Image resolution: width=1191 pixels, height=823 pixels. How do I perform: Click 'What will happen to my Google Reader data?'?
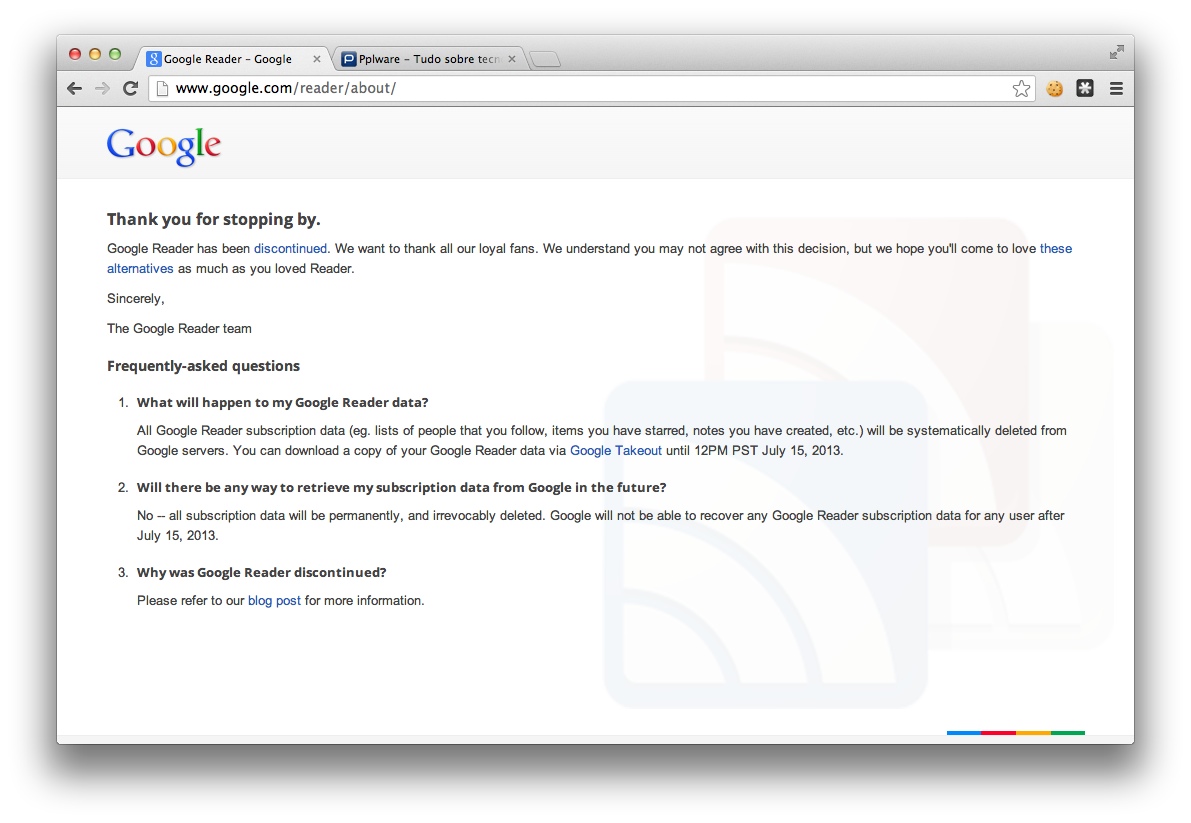pyautogui.click(x=283, y=402)
